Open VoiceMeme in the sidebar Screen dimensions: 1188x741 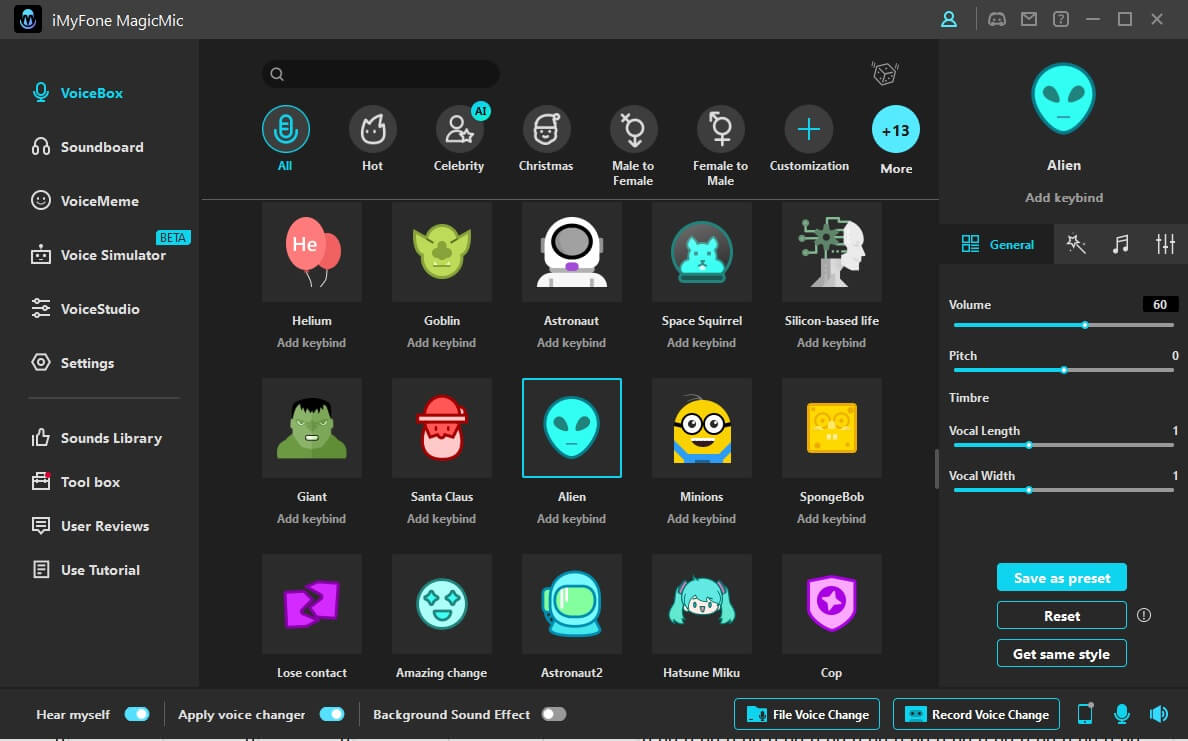pos(85,201)
